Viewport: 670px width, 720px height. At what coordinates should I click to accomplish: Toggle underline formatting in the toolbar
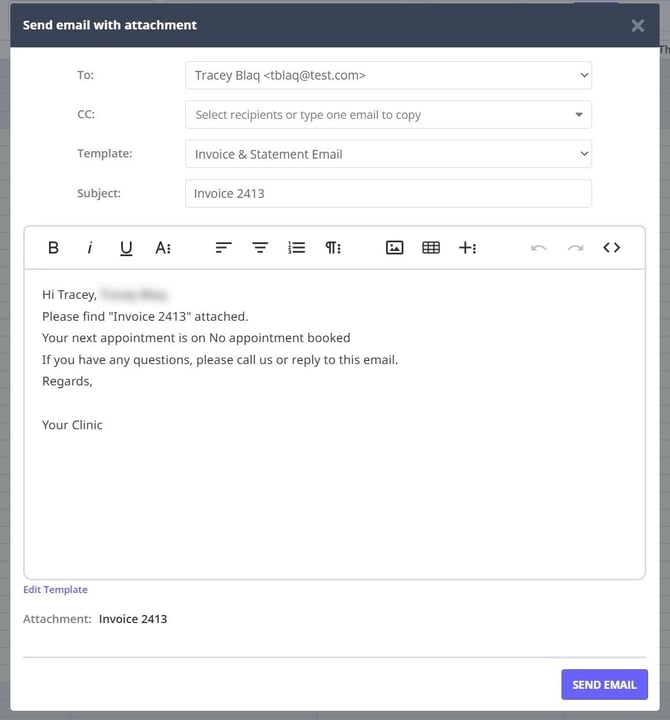[x=126, y=248]
